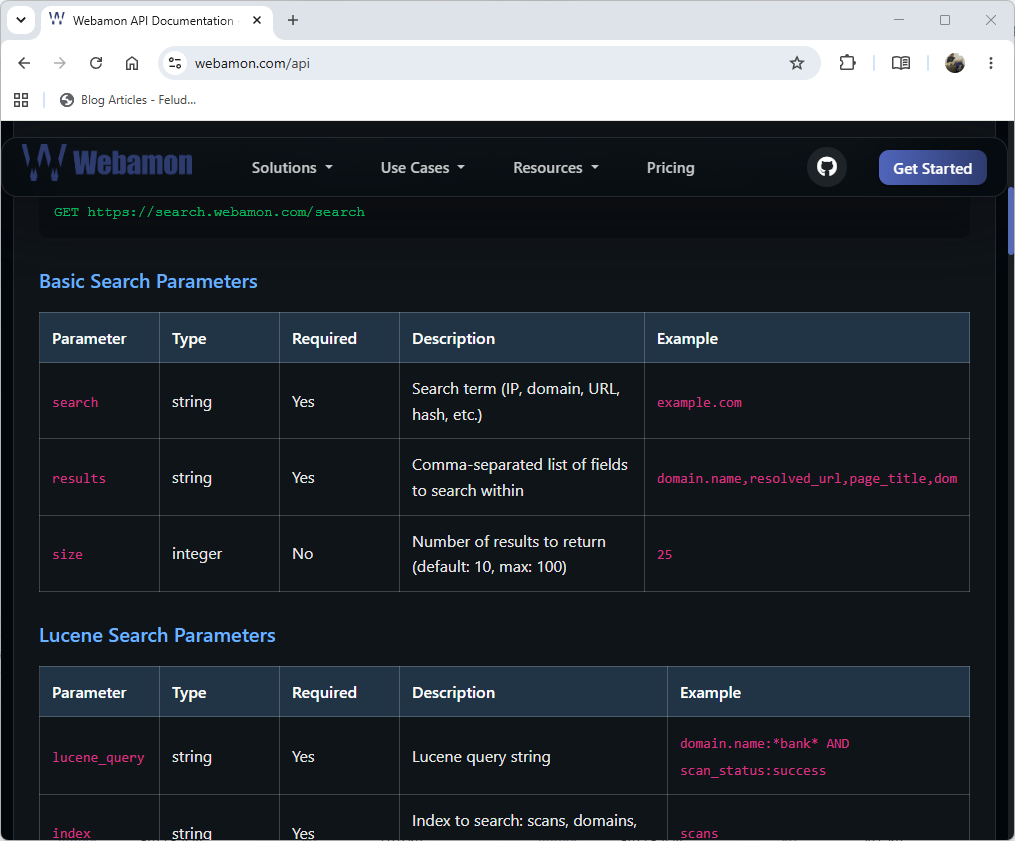
Task: Open the Pricing page
Action: 670,168
